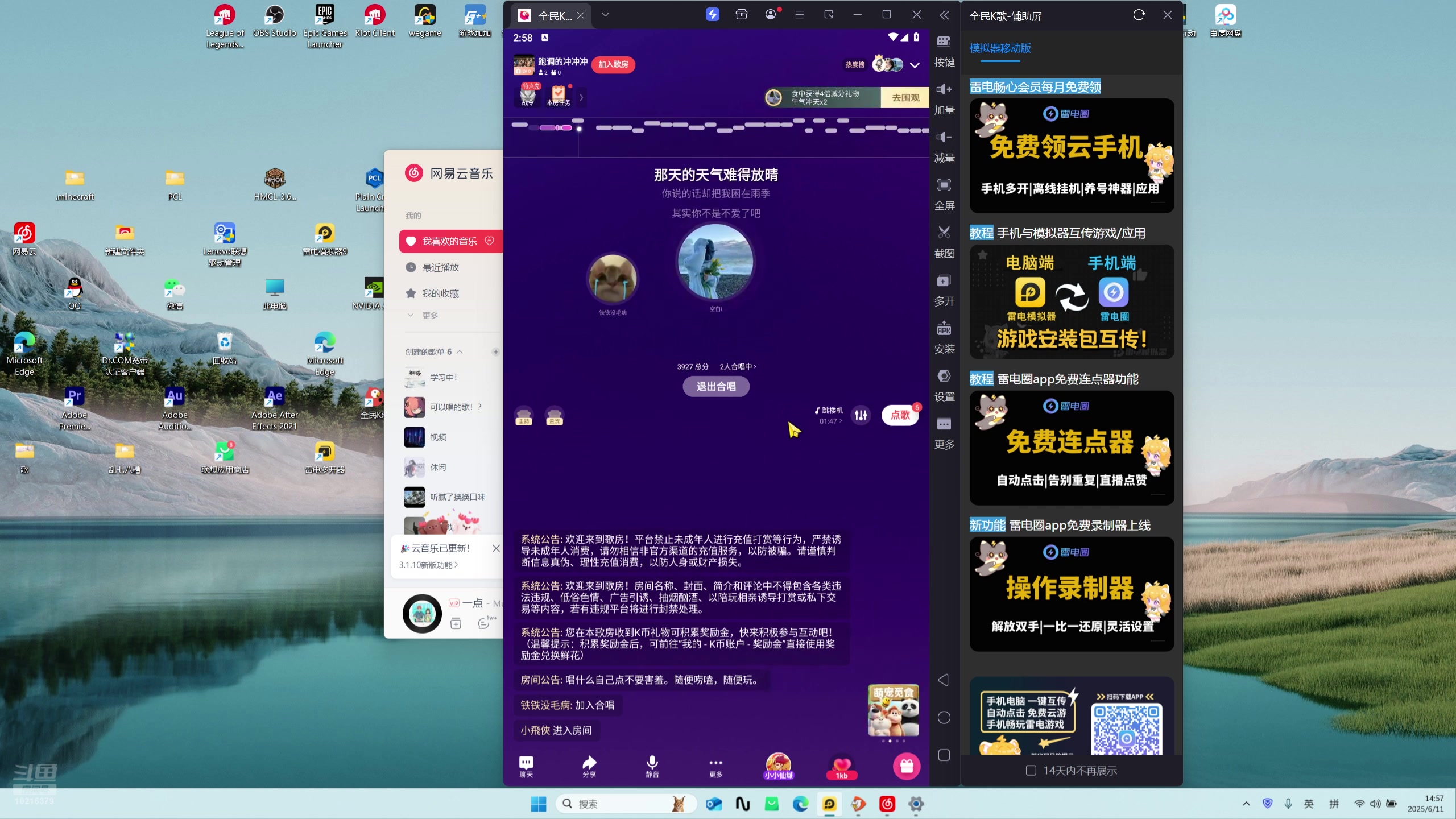
Task: Click the 分享 share icon
Action: point(589,766)
